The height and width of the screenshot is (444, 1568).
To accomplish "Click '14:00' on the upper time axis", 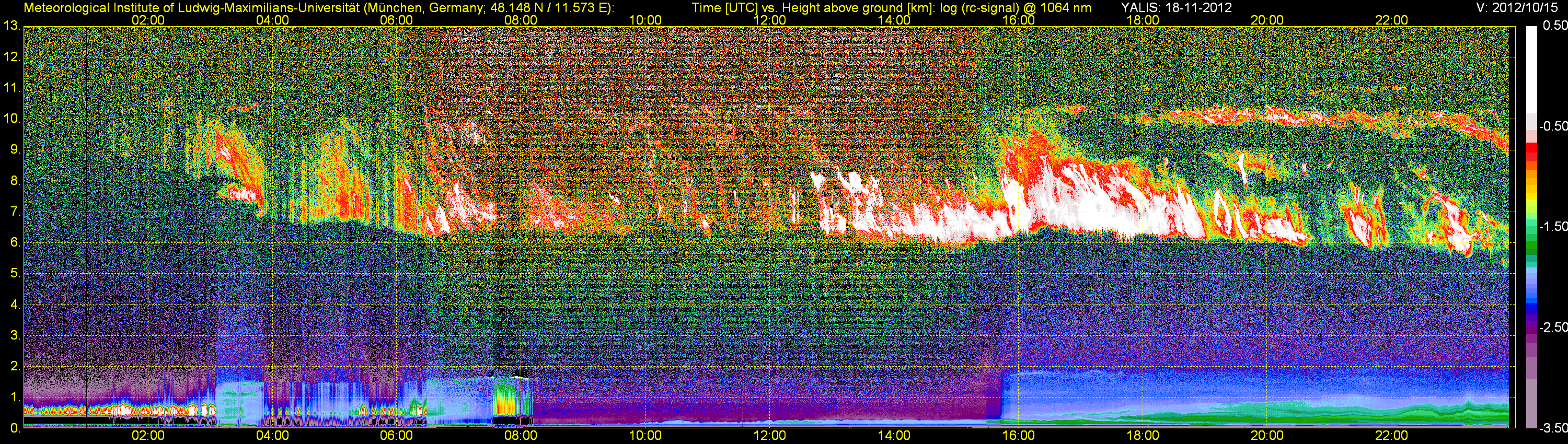I will (x=894, y=20).
